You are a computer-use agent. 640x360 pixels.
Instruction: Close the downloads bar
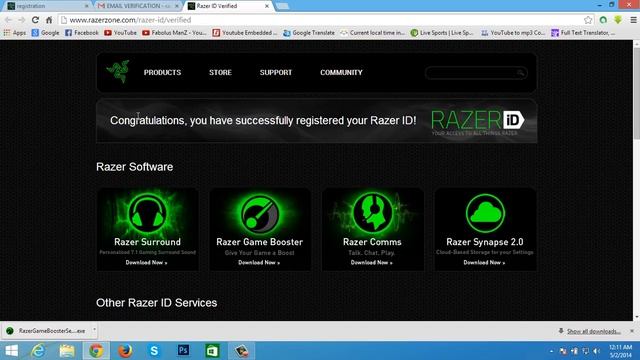coord(632,331)
